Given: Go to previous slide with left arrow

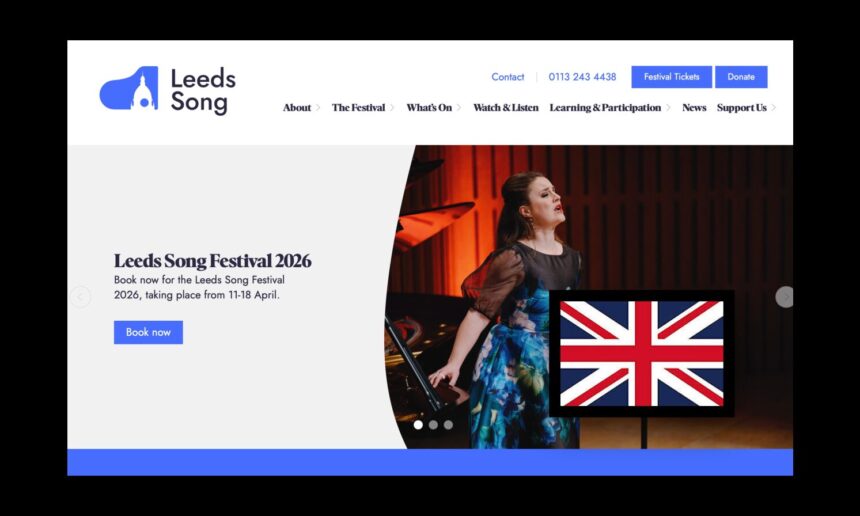Looking at the screenshot, I should [x=80, y=297].
